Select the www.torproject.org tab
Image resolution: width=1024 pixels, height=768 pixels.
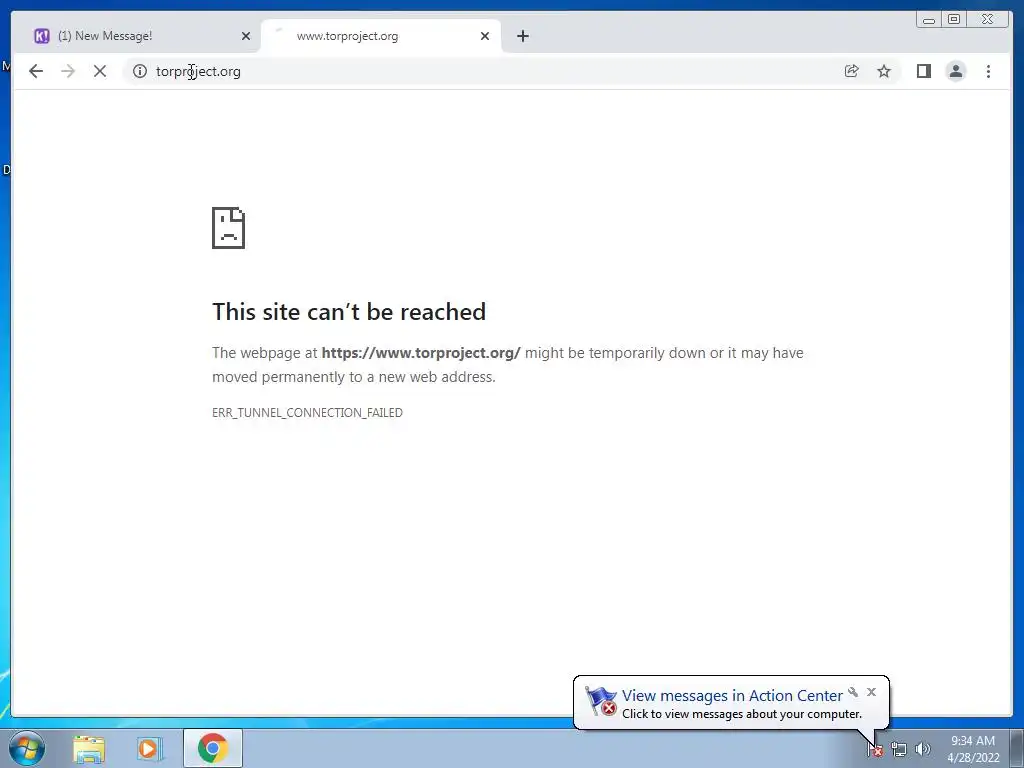tap(380, 36)
